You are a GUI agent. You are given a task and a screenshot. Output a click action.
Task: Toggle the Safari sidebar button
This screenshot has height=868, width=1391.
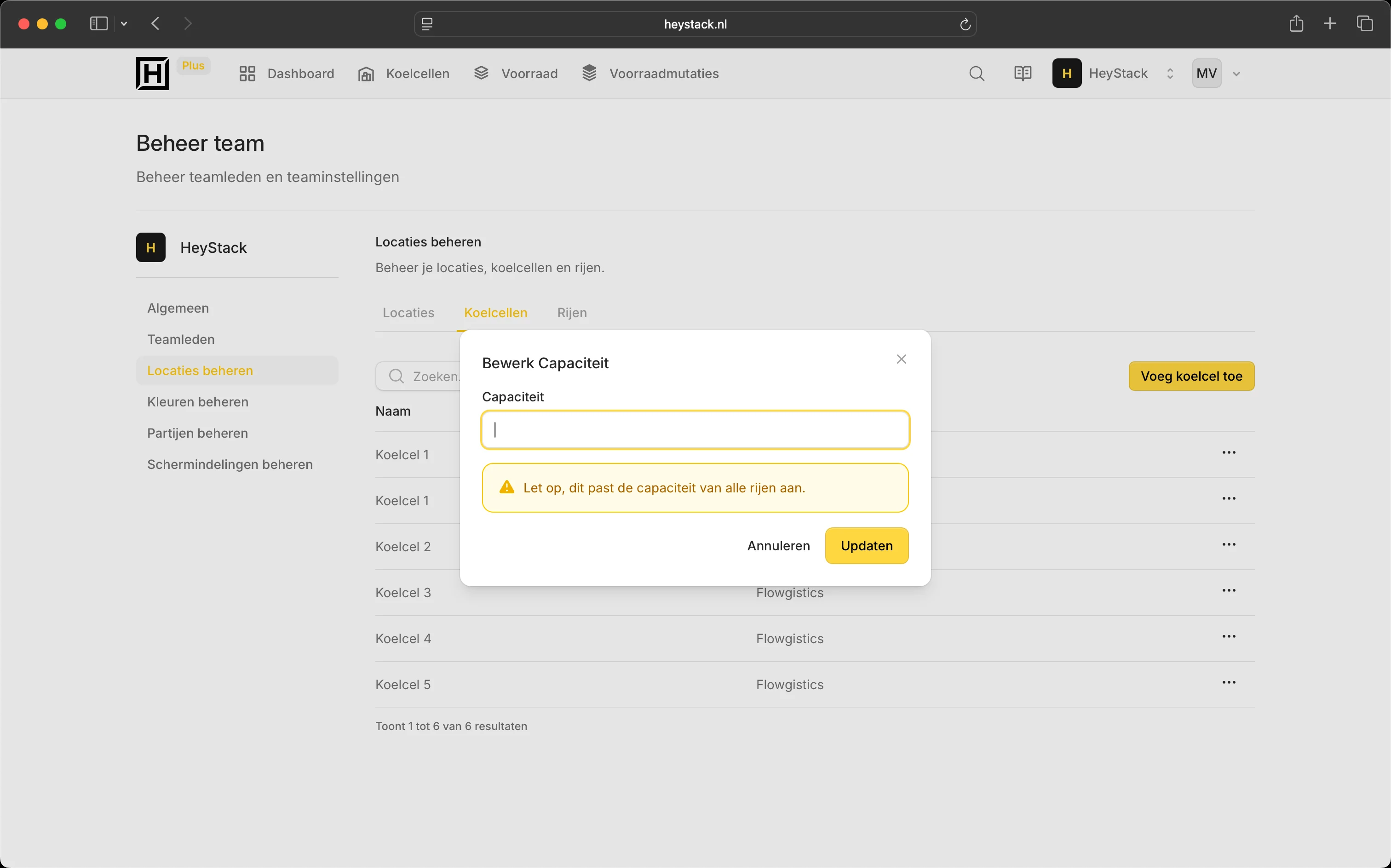[99, 23]
